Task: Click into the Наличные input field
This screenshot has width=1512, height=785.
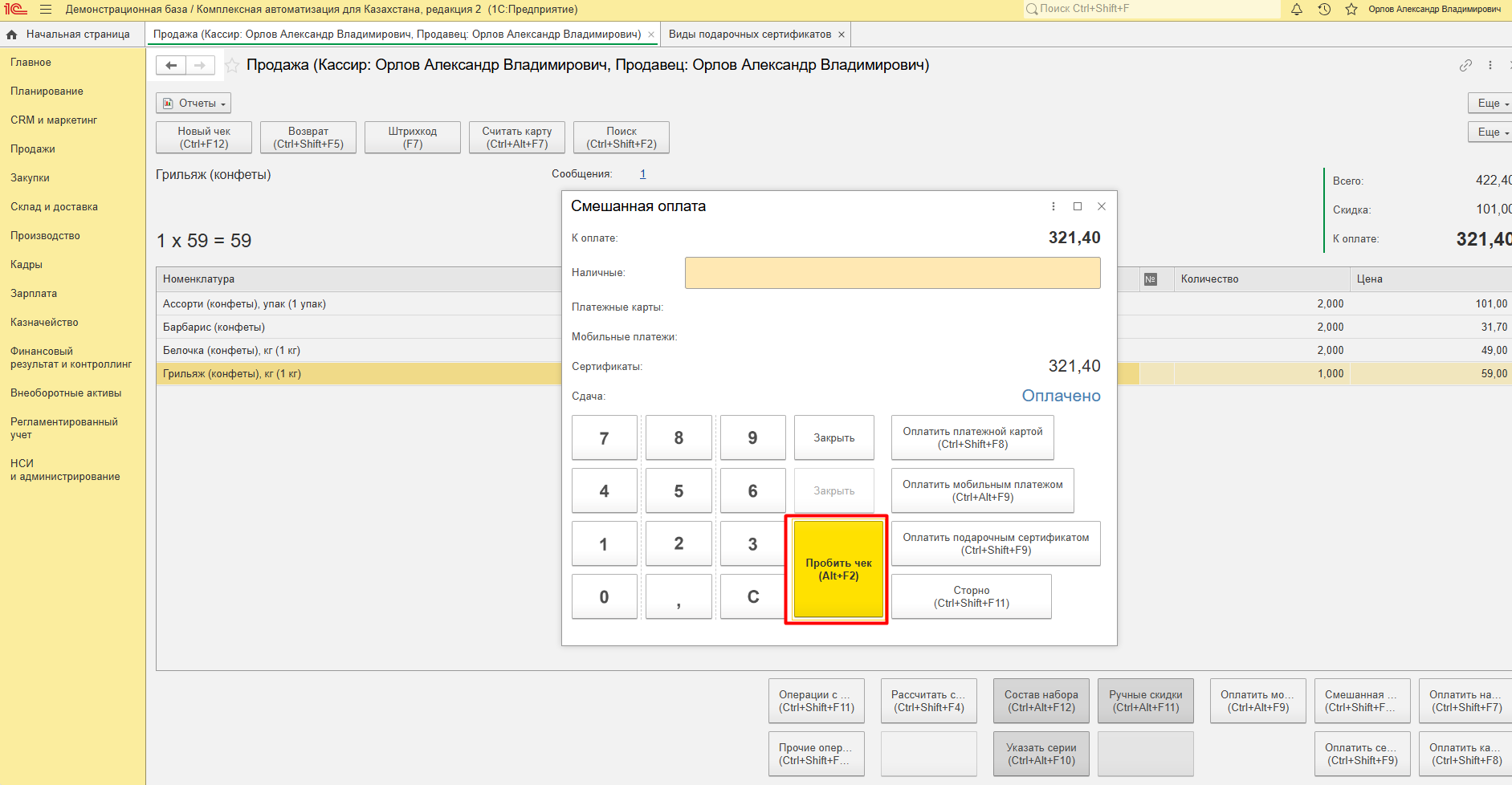Action: [x=892, y=273]
